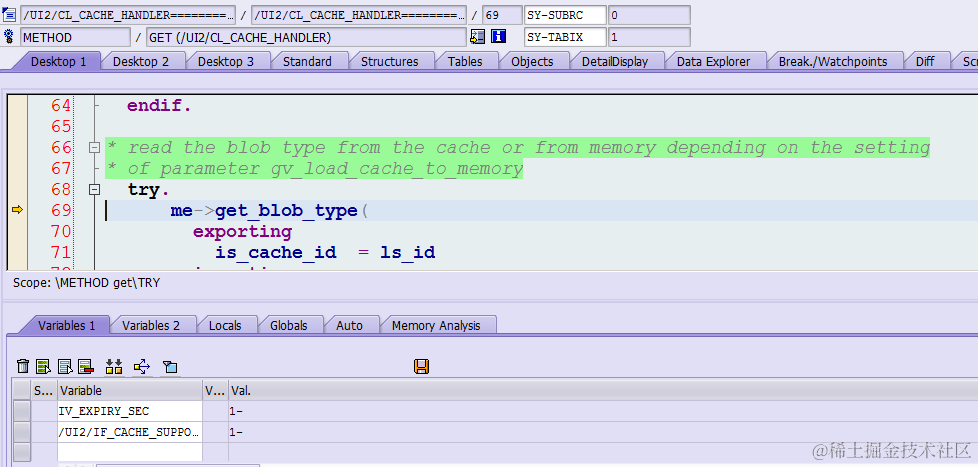Click the SY-SUBRC value field showing 0
The image size is (978, 467).
tap(649, 14)
